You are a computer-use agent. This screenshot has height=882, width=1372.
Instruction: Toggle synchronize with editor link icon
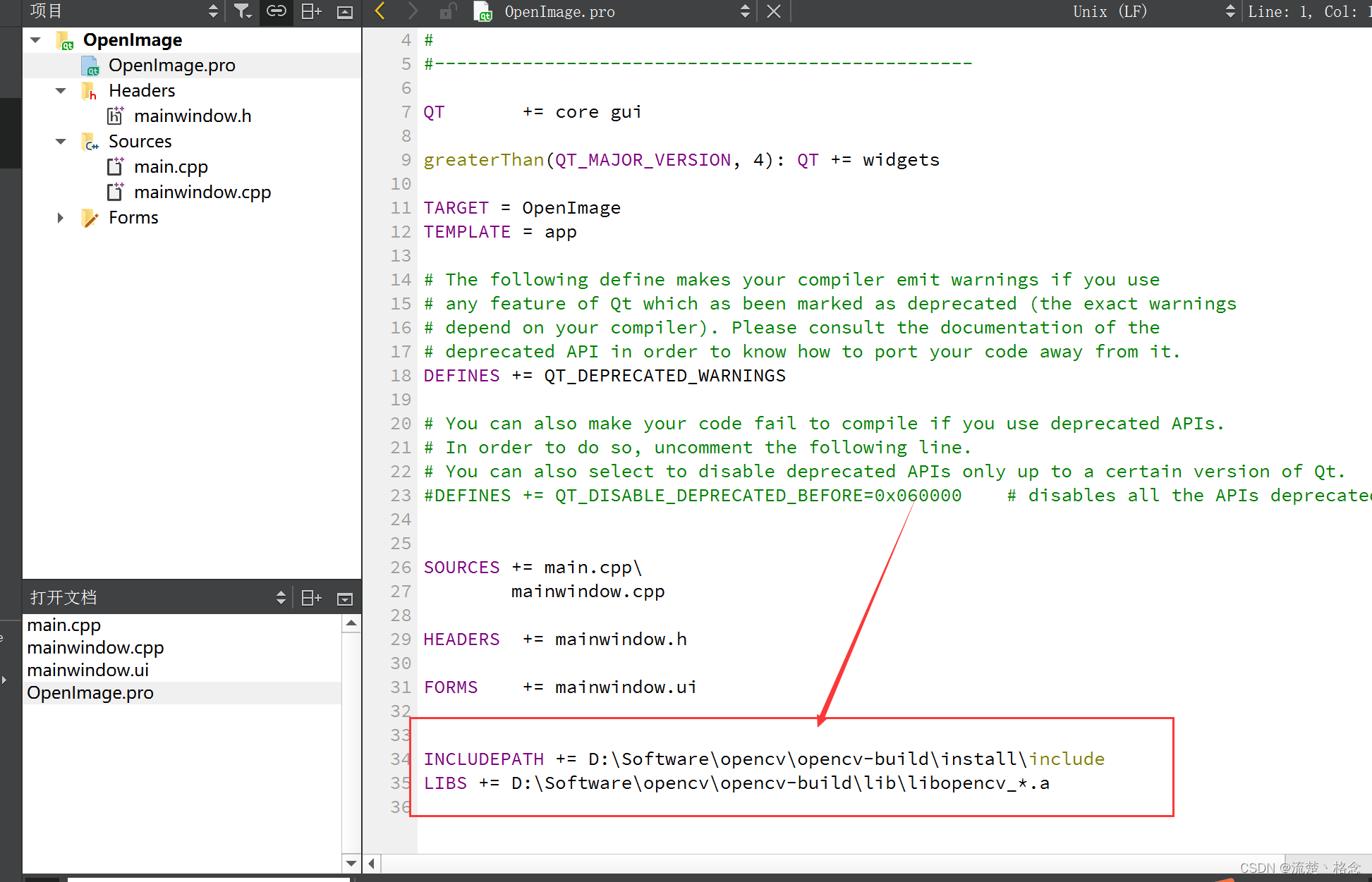pos(276,11)
